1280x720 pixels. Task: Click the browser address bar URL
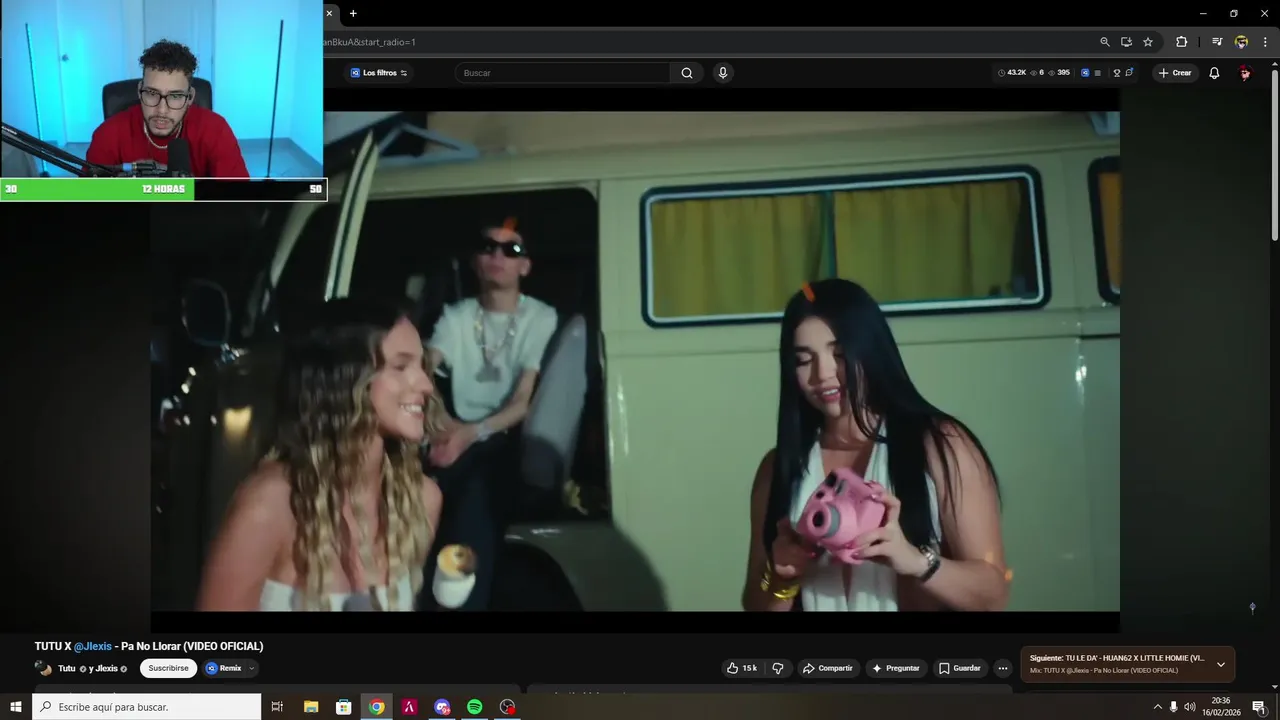click(x=369, y=42)
